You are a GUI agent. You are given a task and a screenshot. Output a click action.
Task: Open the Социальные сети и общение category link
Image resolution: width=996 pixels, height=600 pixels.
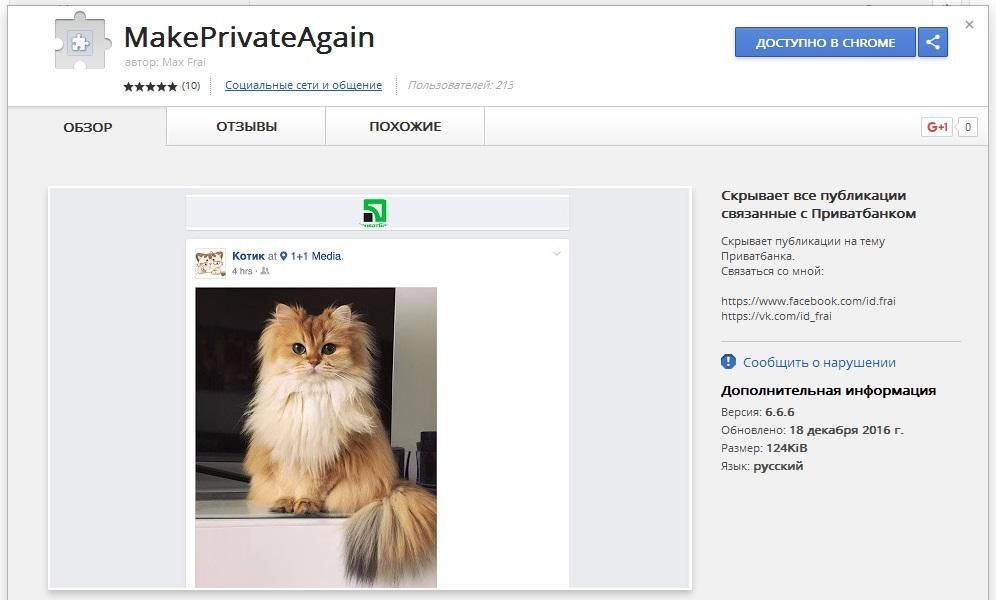pyautogui.click(x=303, y=86)
